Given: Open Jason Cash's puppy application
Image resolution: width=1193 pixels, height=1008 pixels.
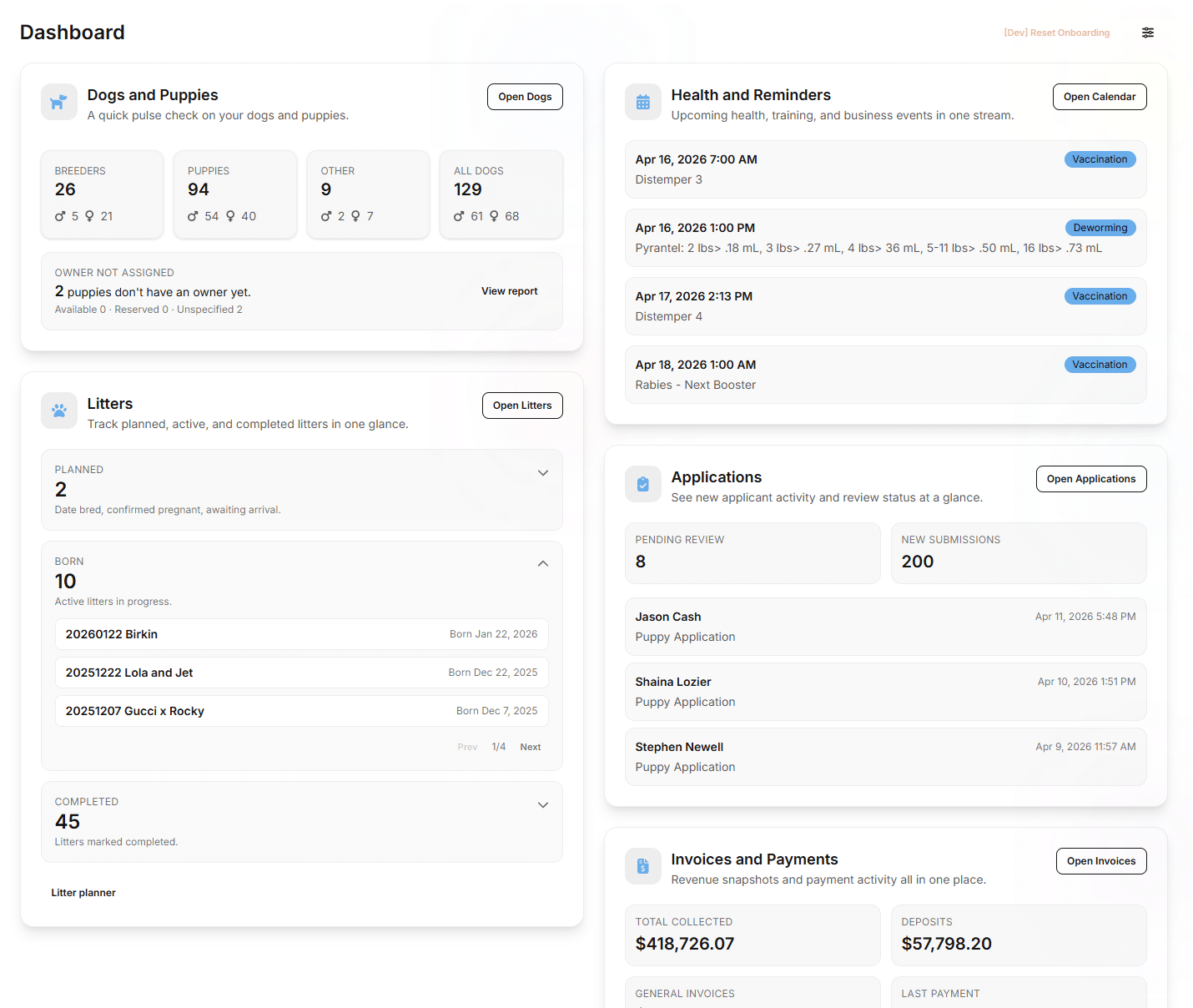Looking at the screenshot, I should tap(885, 627).
